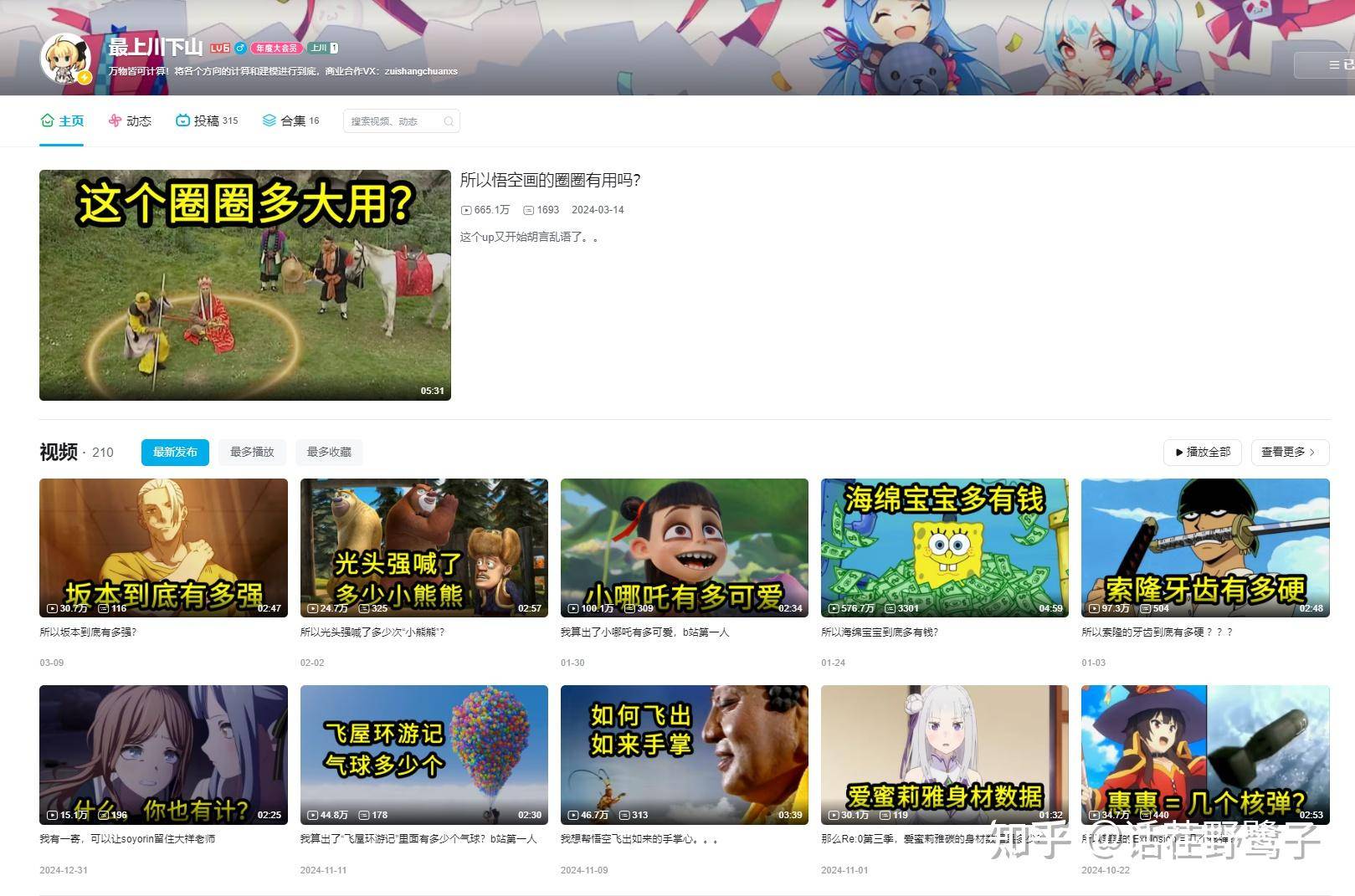Click the 播放全部 button
The height and width of the screenshot is (896, 1355).
coord(1203,452)
